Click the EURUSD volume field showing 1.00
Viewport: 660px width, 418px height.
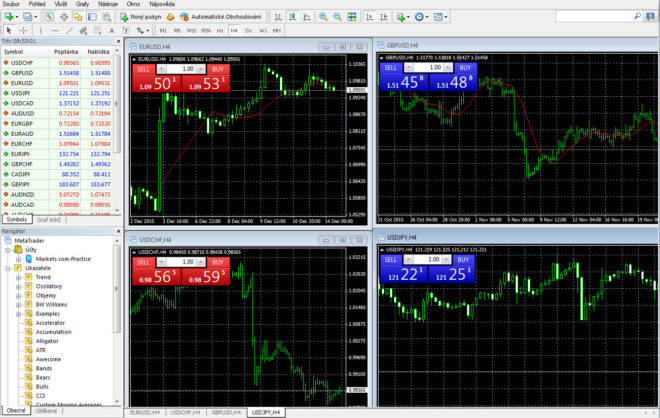[x=181, y=69]
